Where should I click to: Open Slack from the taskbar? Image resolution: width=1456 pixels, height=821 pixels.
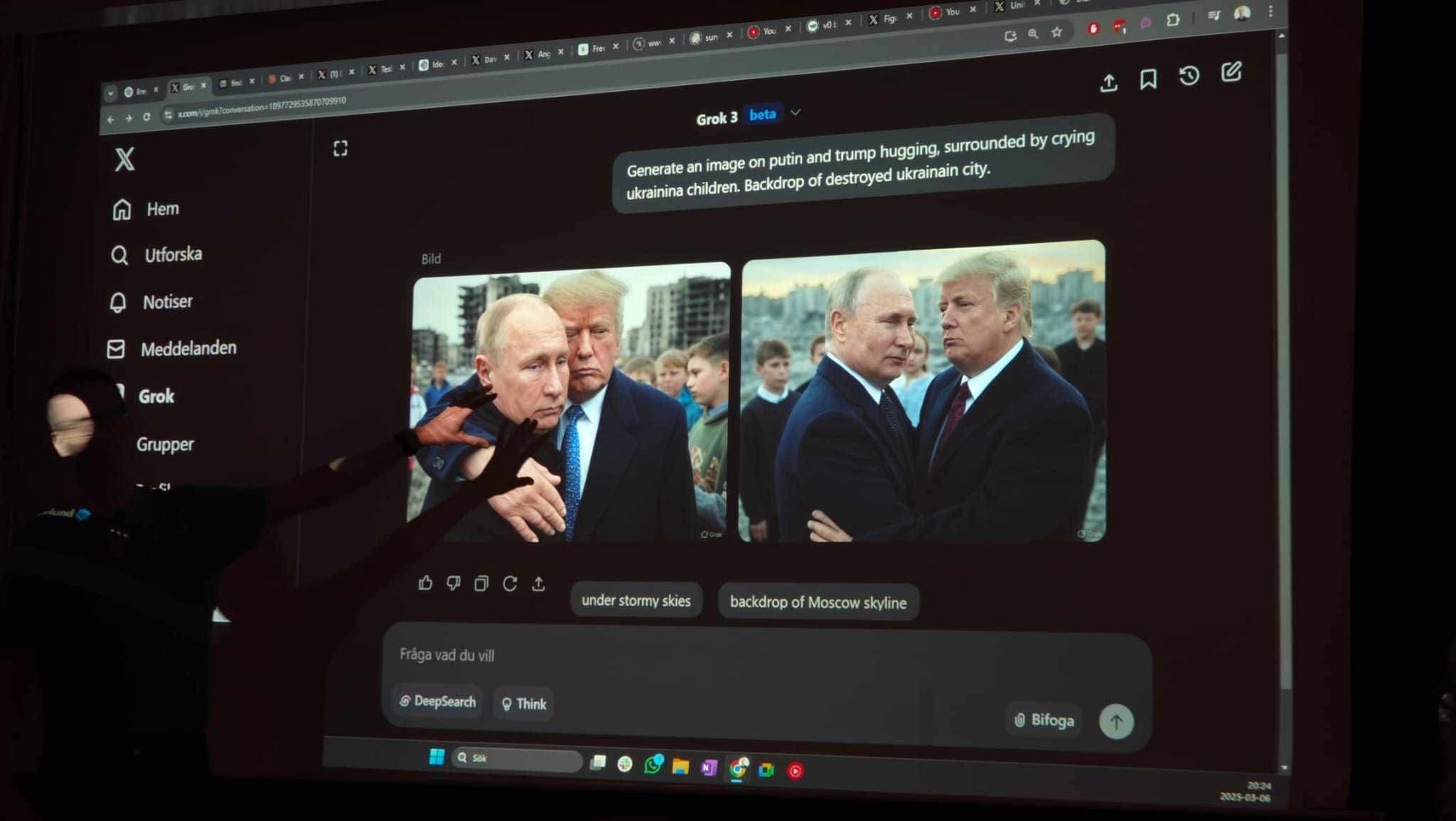point(625,764)
